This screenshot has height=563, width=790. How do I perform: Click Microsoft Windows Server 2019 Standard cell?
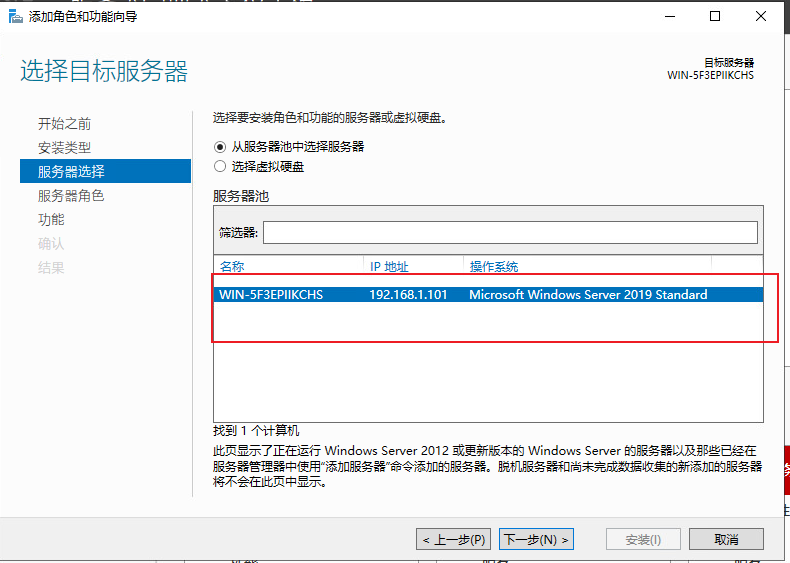point(588,294)
